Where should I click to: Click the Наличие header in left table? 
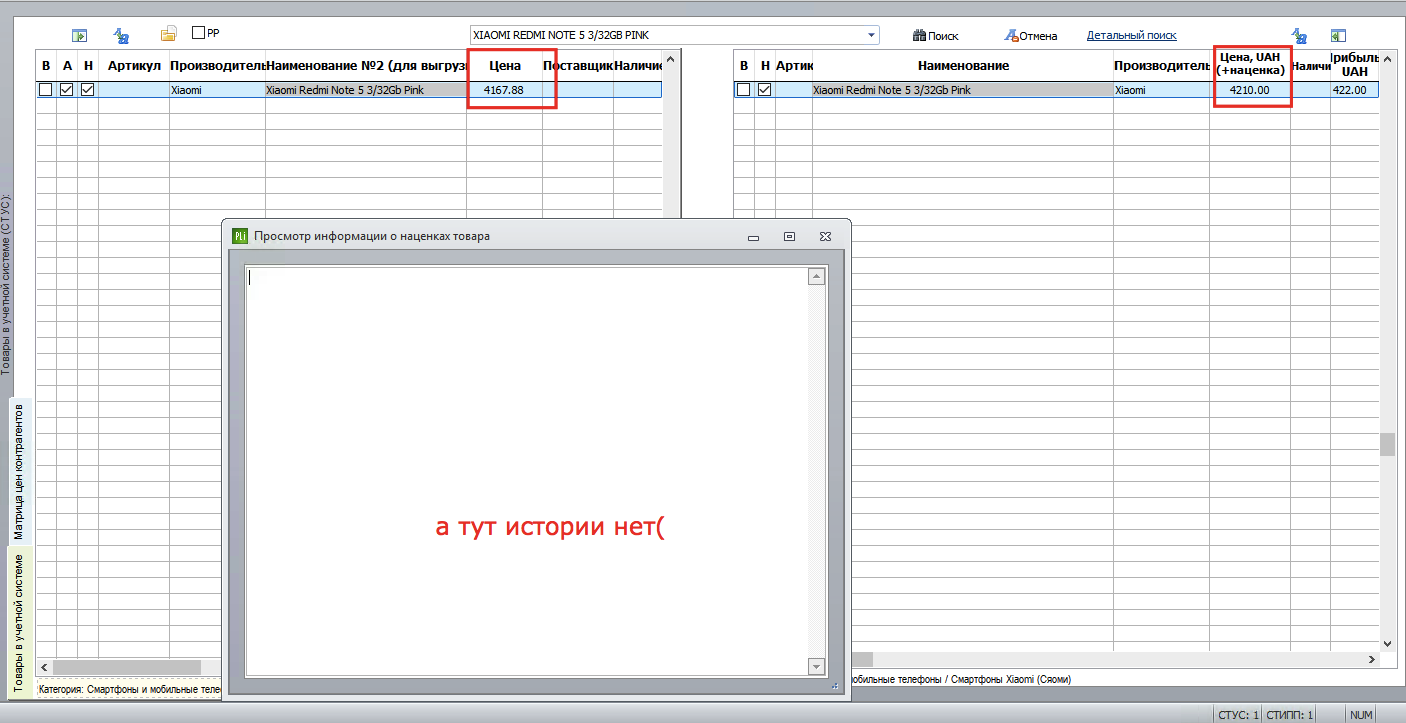pyautogui.click(x=638, y=66)
